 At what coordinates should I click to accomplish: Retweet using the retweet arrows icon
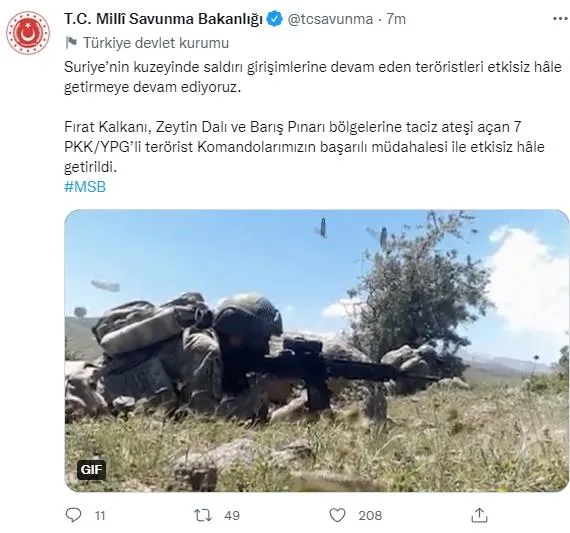pos(202,515)
